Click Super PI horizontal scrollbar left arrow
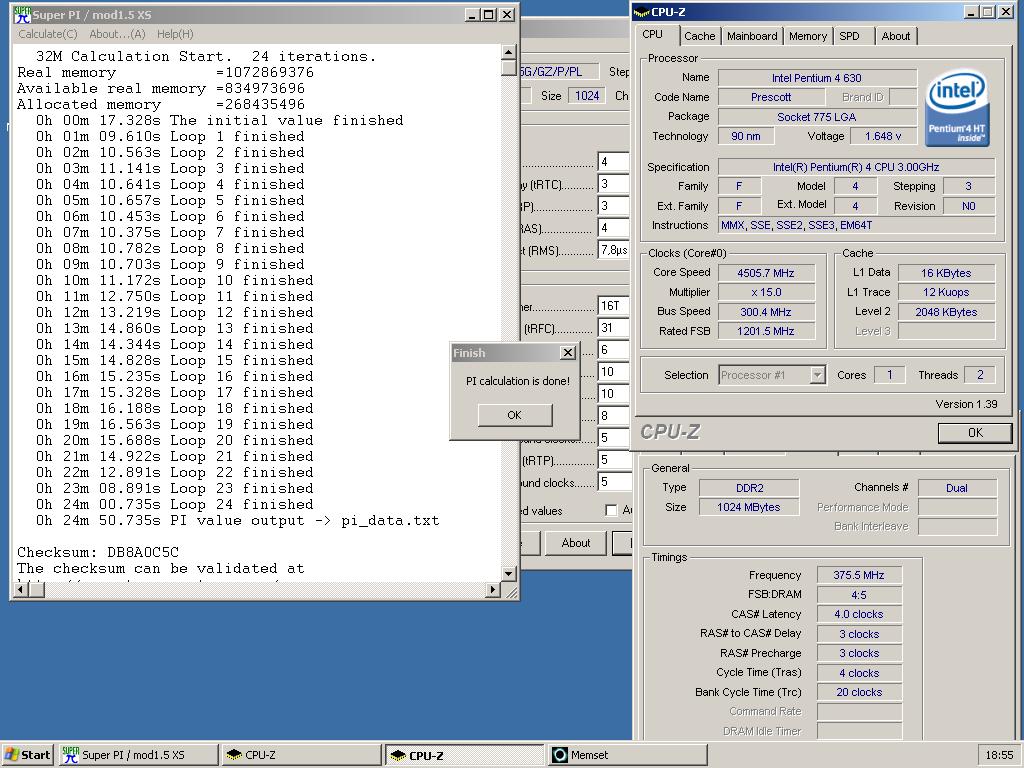Screen dimensions: 1024x768 (20, 590)
